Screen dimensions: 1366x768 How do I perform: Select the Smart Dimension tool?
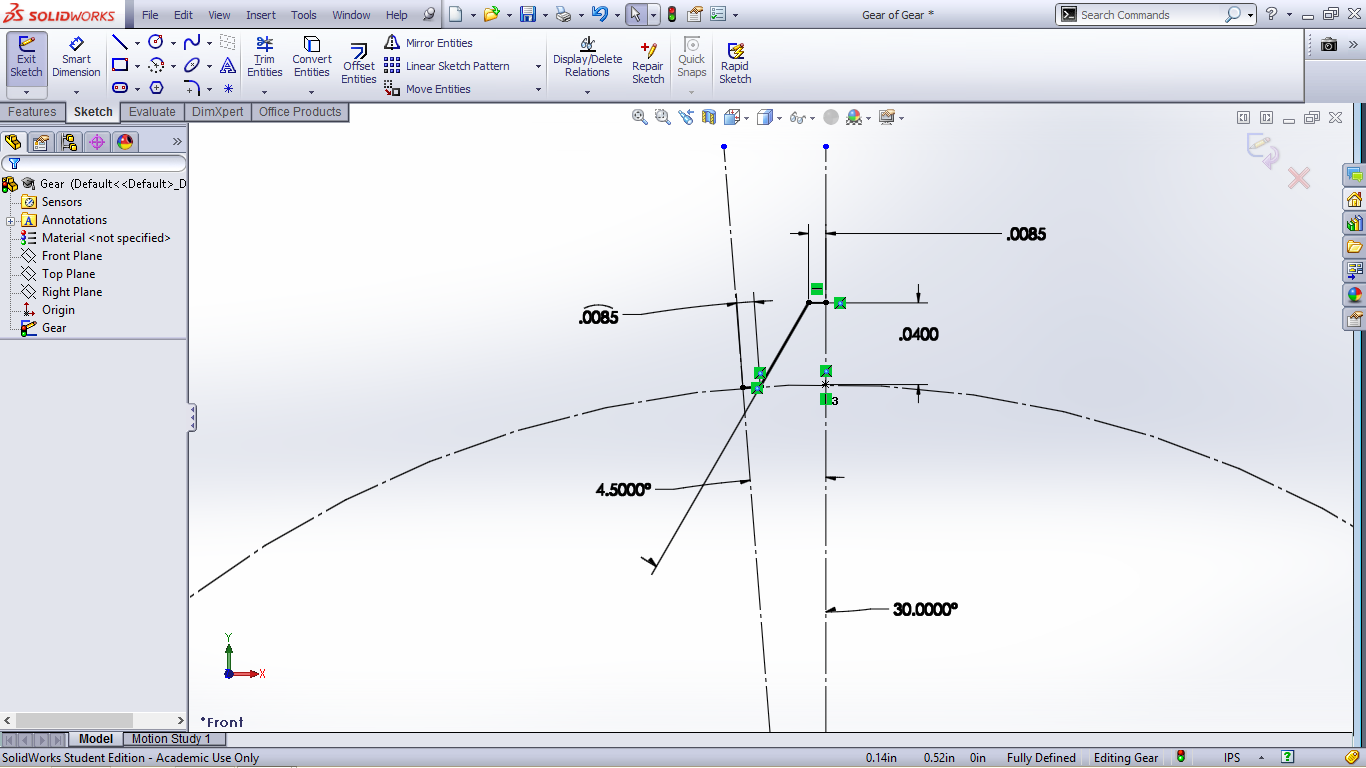click(x=76, y=58)
